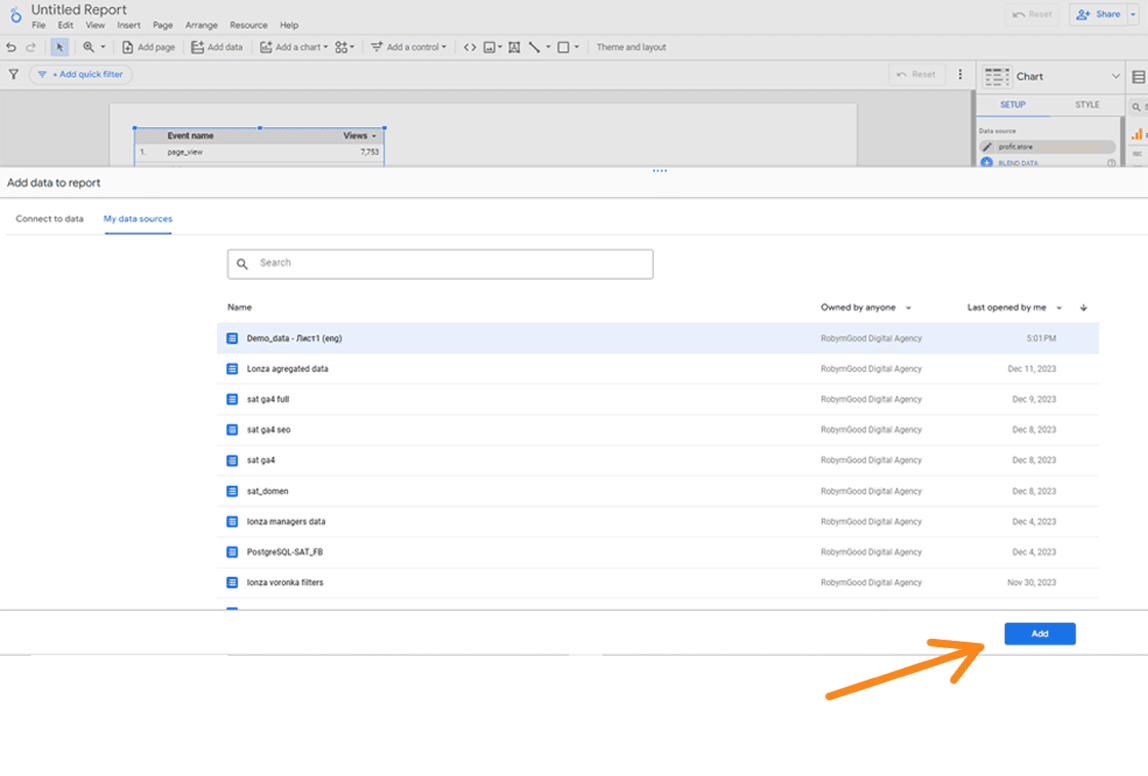Click the top header Reset button
The image size is (1148, 776).
(x=1032, y=15)
